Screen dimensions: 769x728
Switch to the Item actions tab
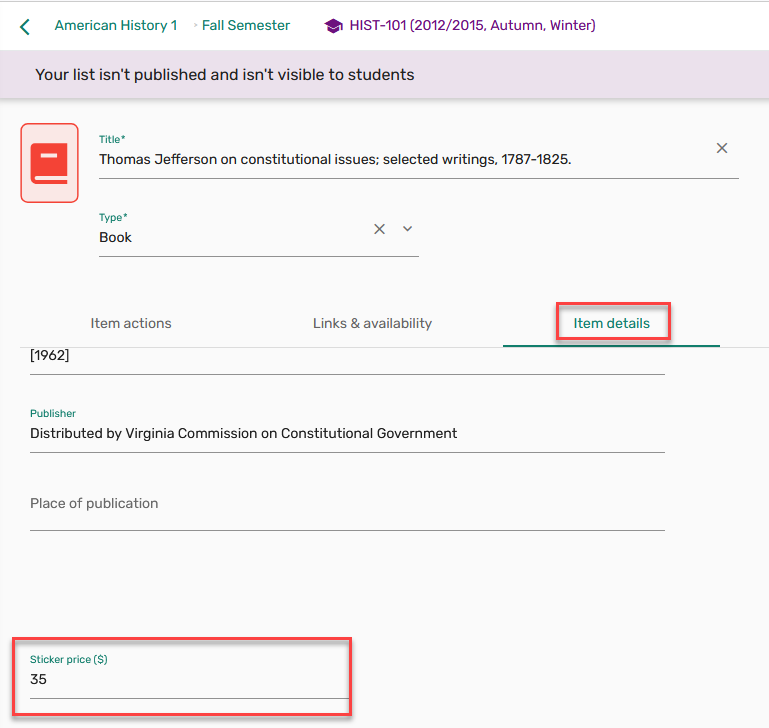coord(131,323)
